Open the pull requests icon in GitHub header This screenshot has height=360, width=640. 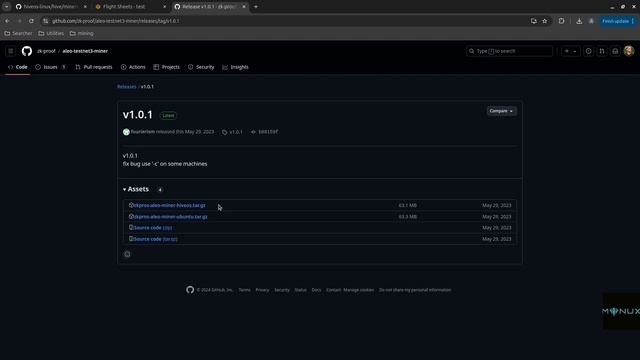602,51
